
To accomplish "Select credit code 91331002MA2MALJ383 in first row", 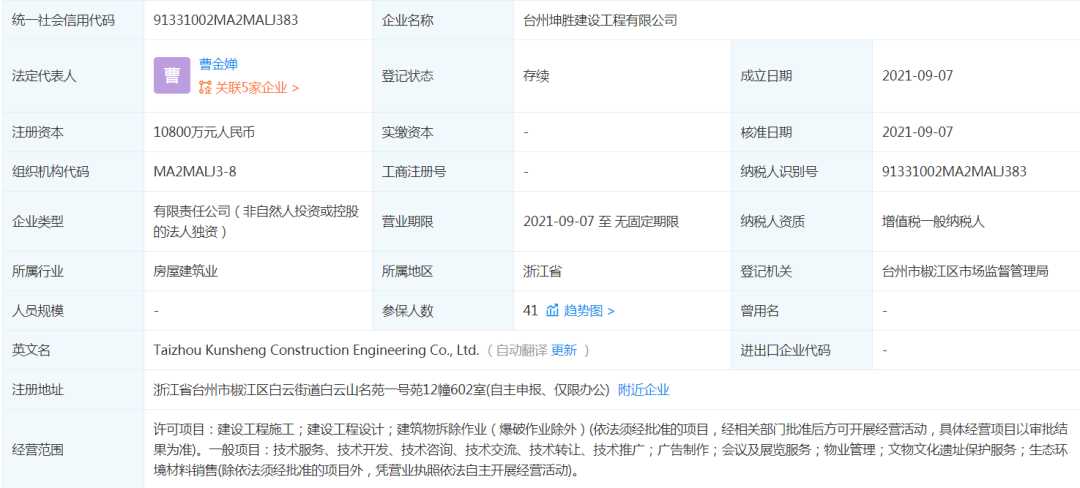I will (x=226, y=21).
